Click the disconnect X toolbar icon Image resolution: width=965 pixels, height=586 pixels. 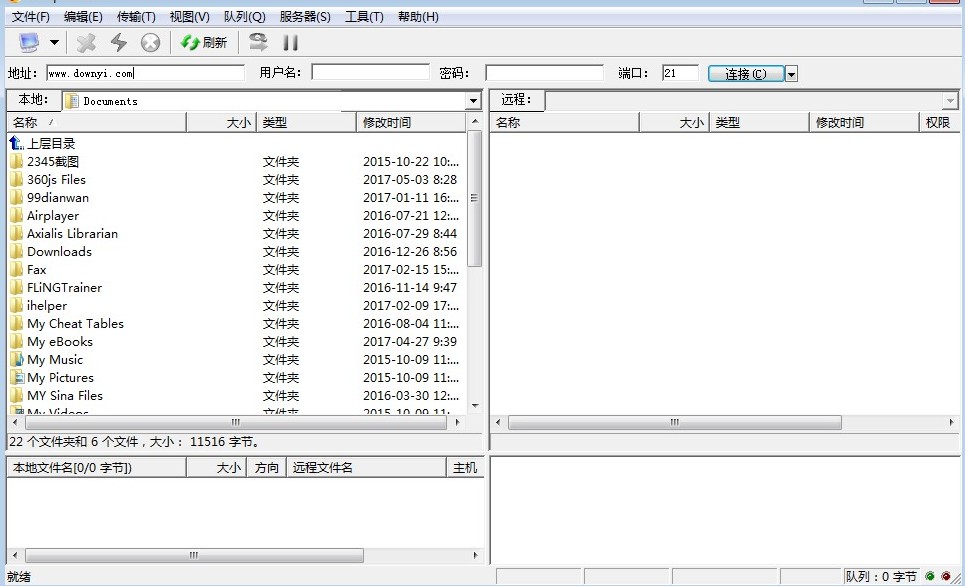click(87, 42)
